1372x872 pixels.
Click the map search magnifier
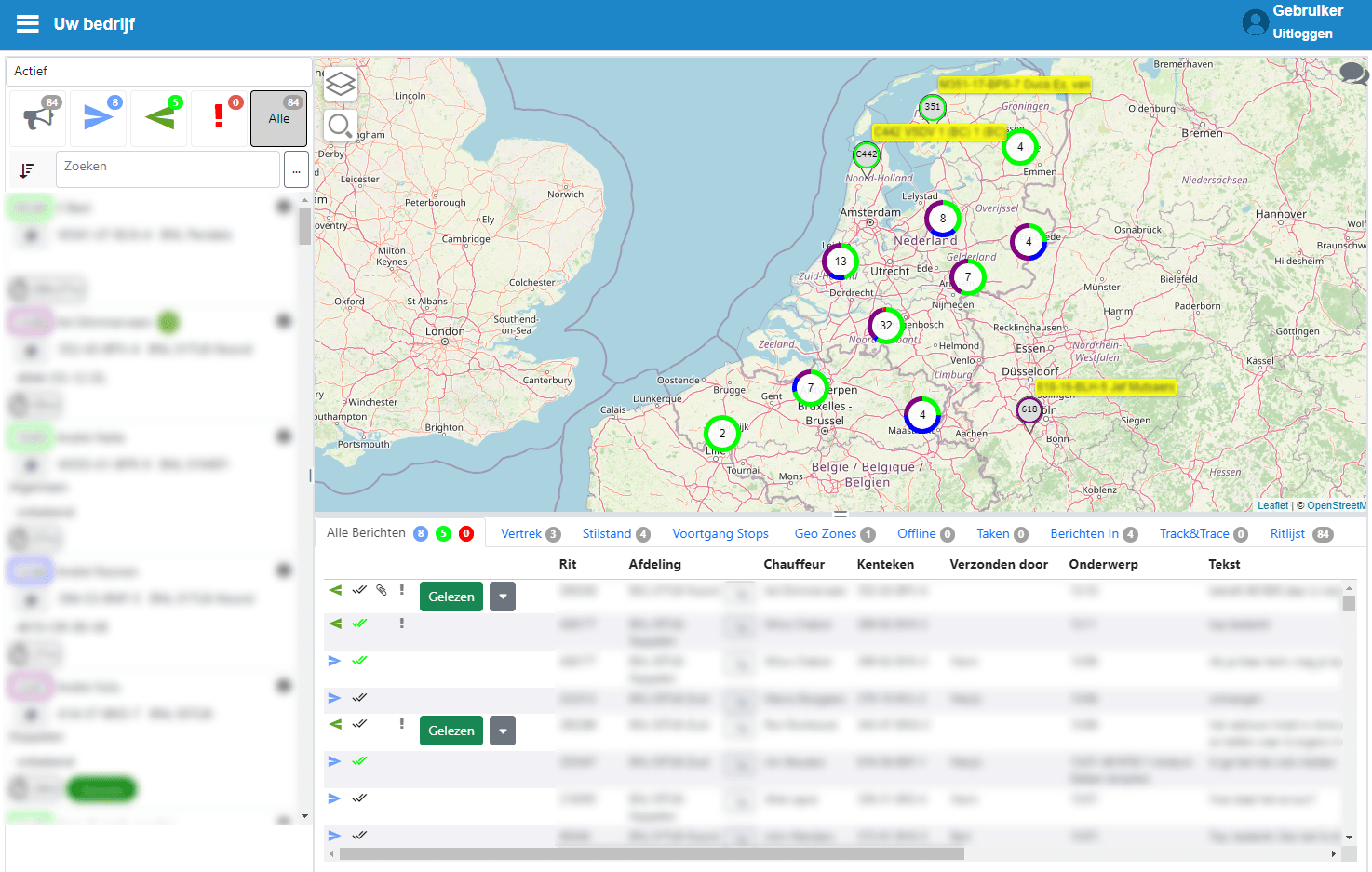click(x=341, y=126)
